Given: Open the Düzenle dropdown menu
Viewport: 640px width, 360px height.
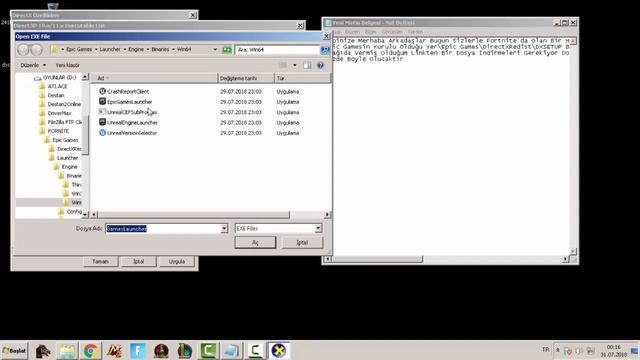Looking at the screenshot, I should [33, 65].
